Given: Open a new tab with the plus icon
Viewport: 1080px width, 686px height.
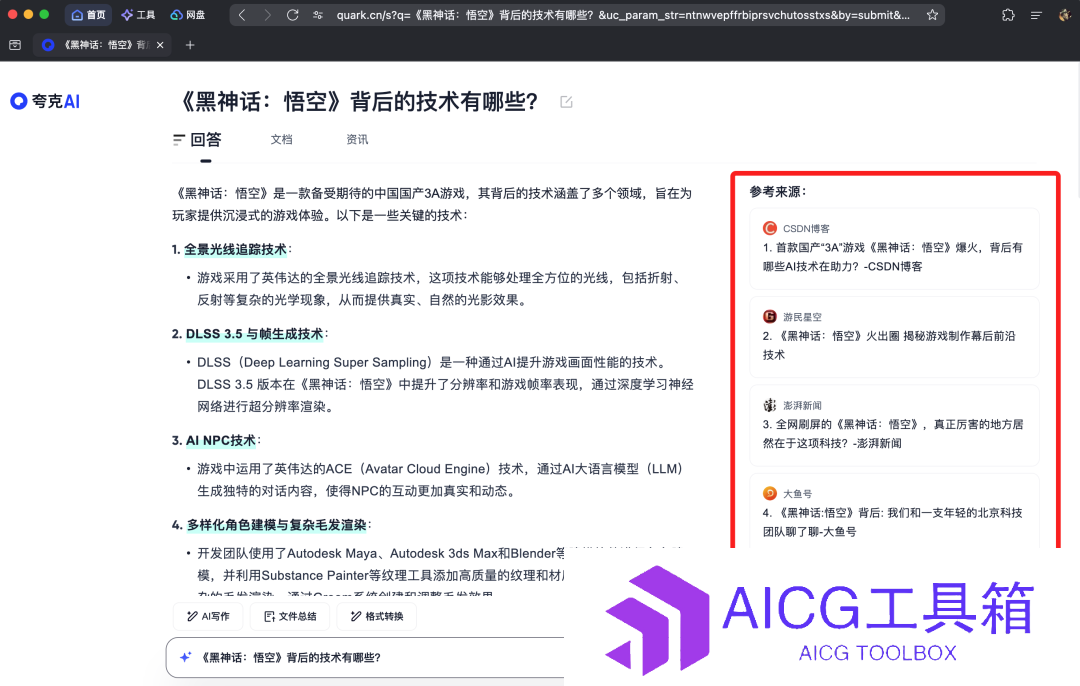Looking at the screenshot, I should [190, 45].
